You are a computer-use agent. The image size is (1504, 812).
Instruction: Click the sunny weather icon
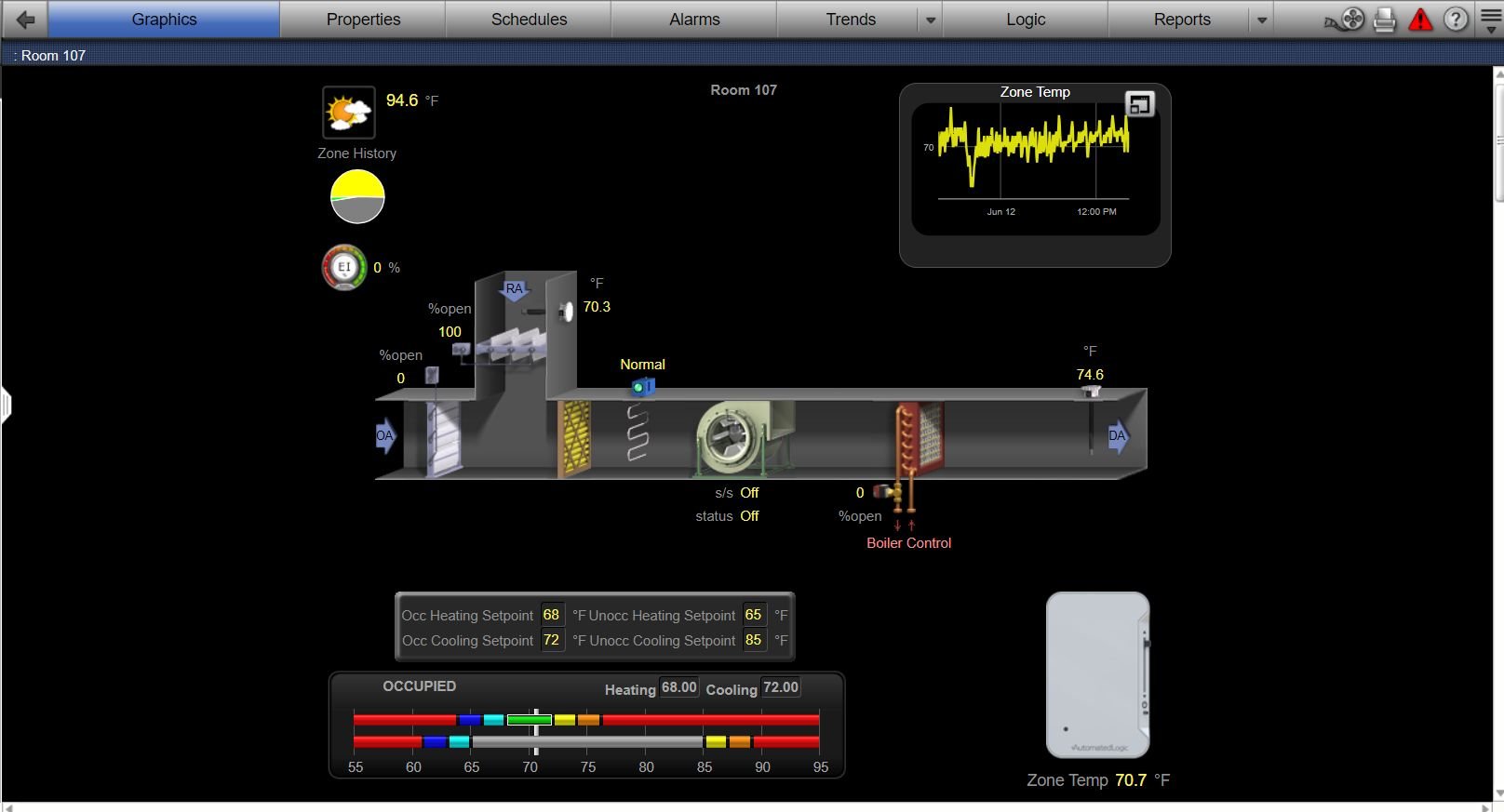[348, 113]
